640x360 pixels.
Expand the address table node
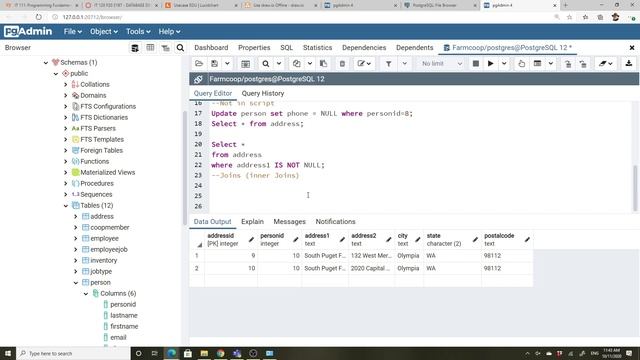point(76,217)
